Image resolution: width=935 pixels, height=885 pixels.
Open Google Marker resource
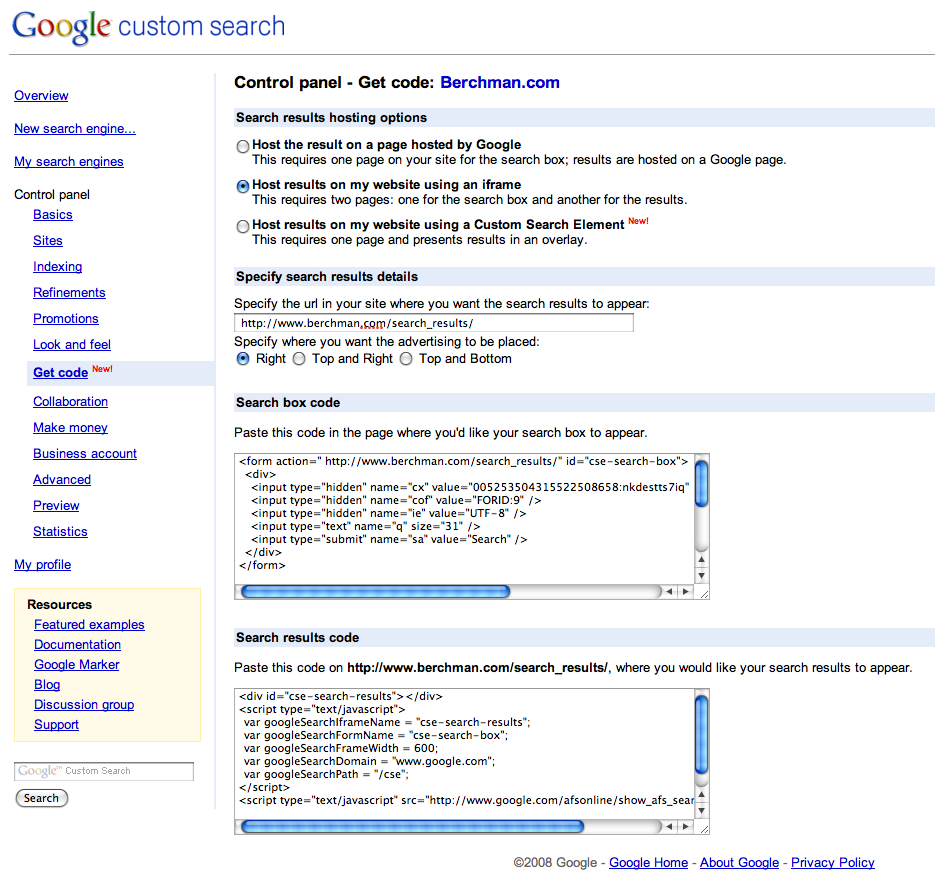pos(76,664)
